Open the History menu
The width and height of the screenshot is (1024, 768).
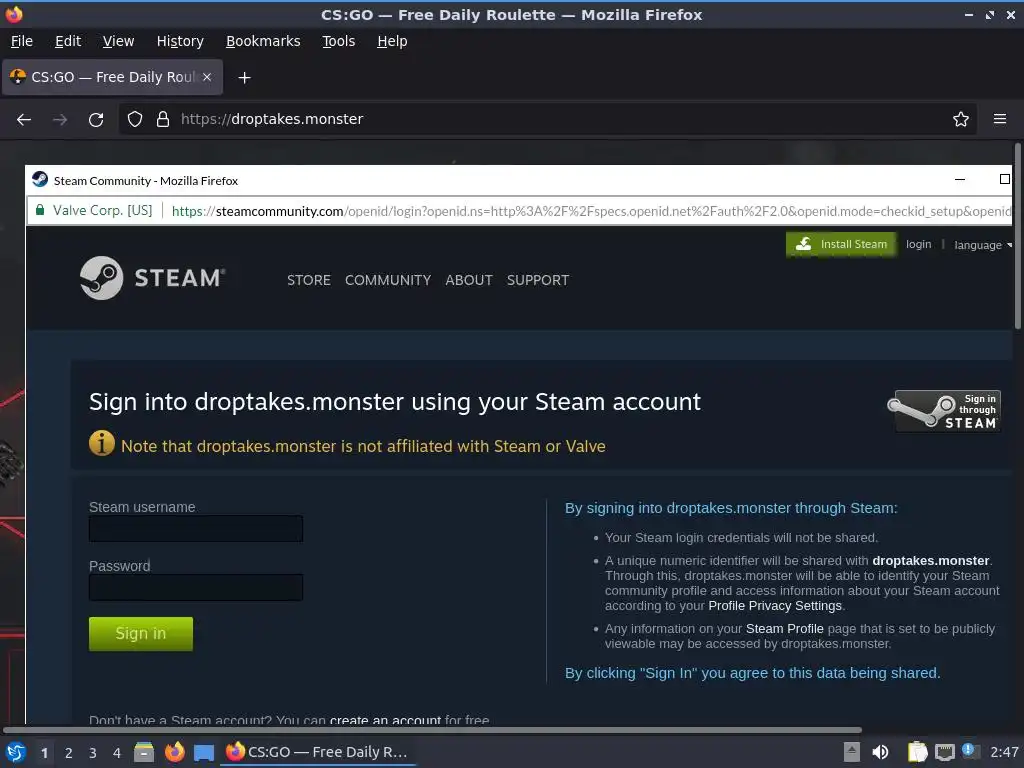[x=180, y=41]
